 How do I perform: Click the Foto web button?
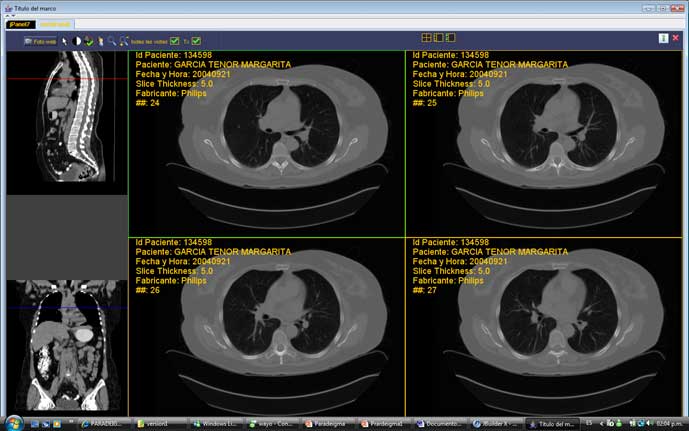click(x=41, y=41)
